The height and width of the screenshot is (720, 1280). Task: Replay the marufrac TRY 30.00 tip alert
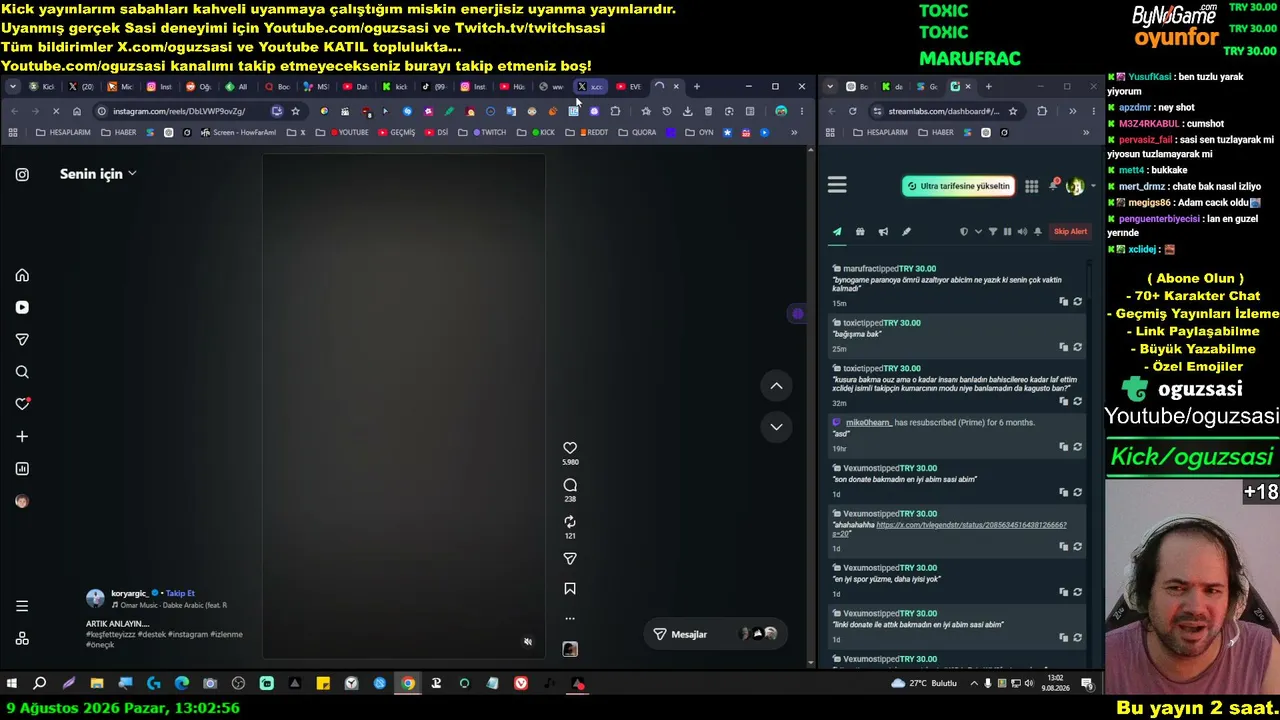click(x=1077, y=301)
